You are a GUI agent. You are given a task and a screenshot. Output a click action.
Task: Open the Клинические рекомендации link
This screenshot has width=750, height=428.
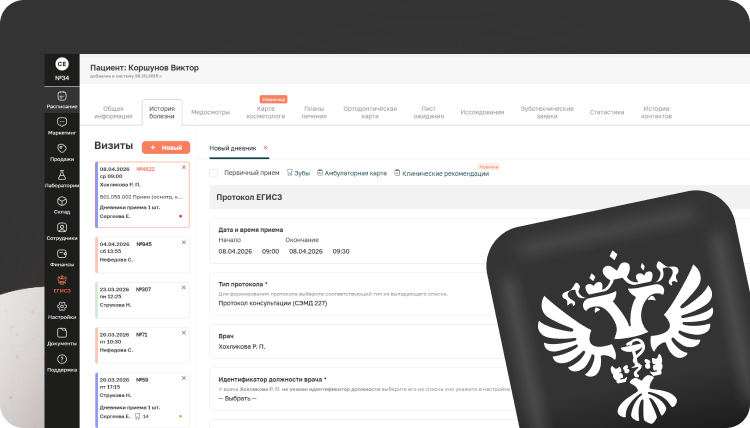tap(441, 173)
